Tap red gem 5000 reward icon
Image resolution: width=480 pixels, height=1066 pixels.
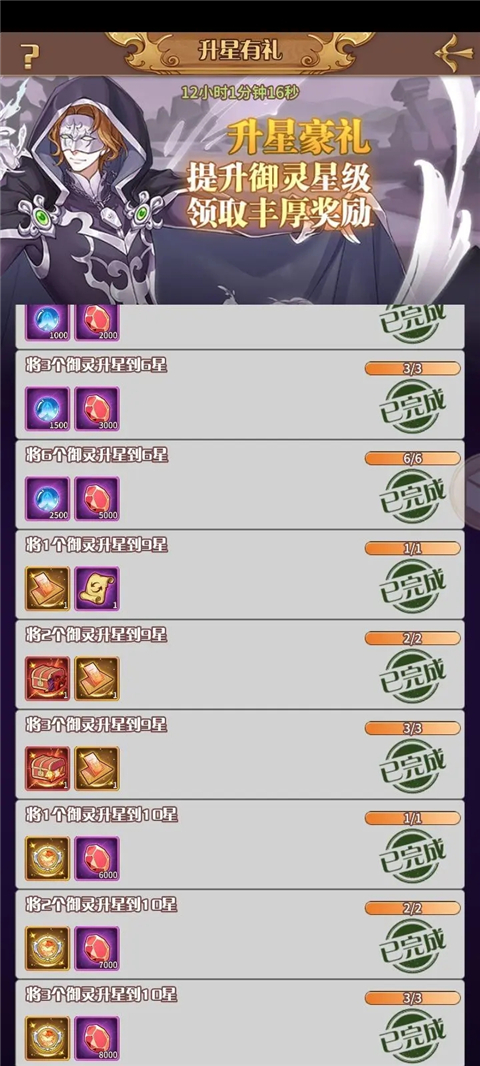[97, 498]
